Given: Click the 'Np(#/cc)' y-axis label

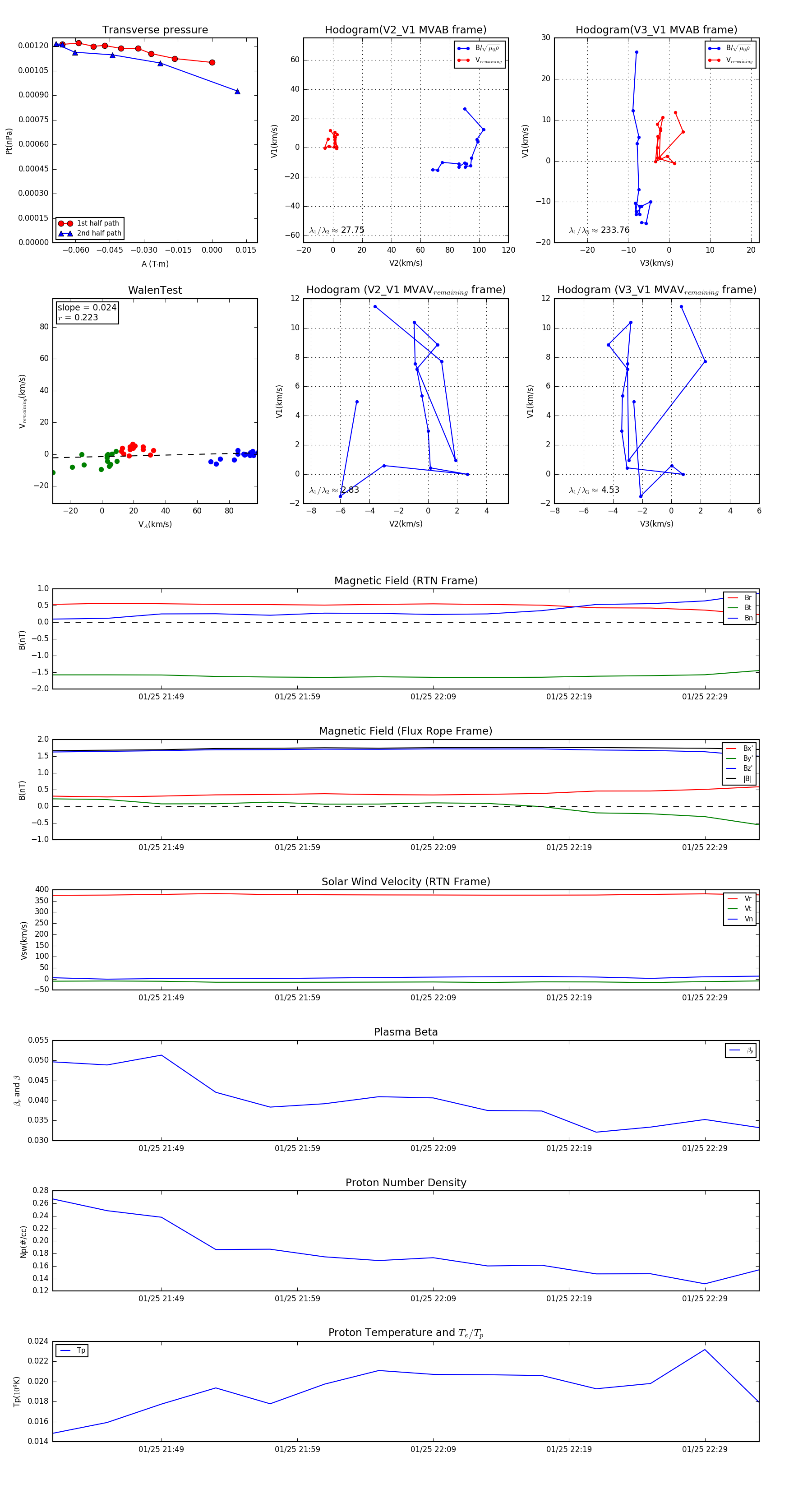Looking at the screenshot, I should click(x=24, y=1241).
